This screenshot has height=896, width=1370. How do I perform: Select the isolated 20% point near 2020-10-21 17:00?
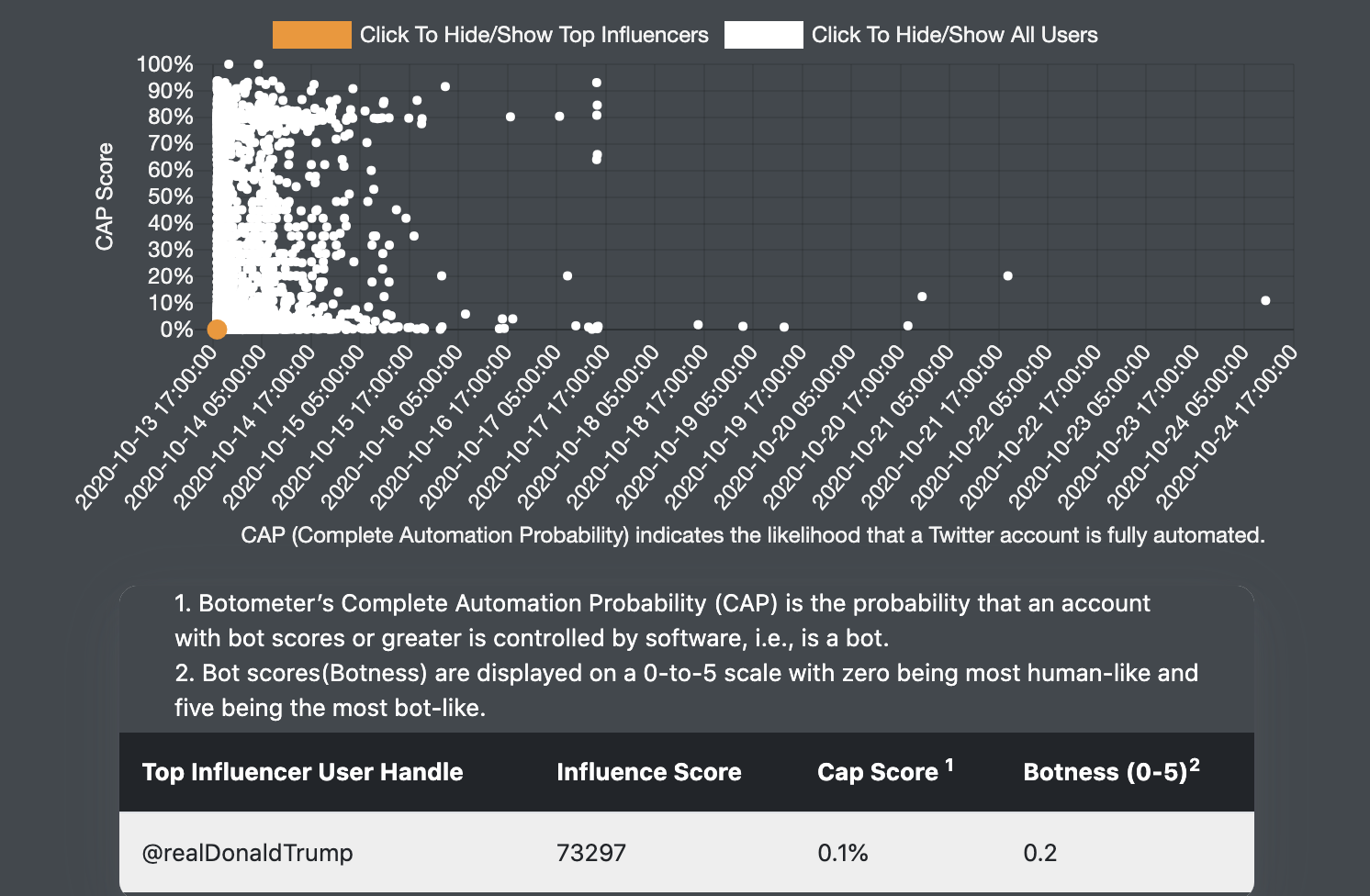(1007, 276)
